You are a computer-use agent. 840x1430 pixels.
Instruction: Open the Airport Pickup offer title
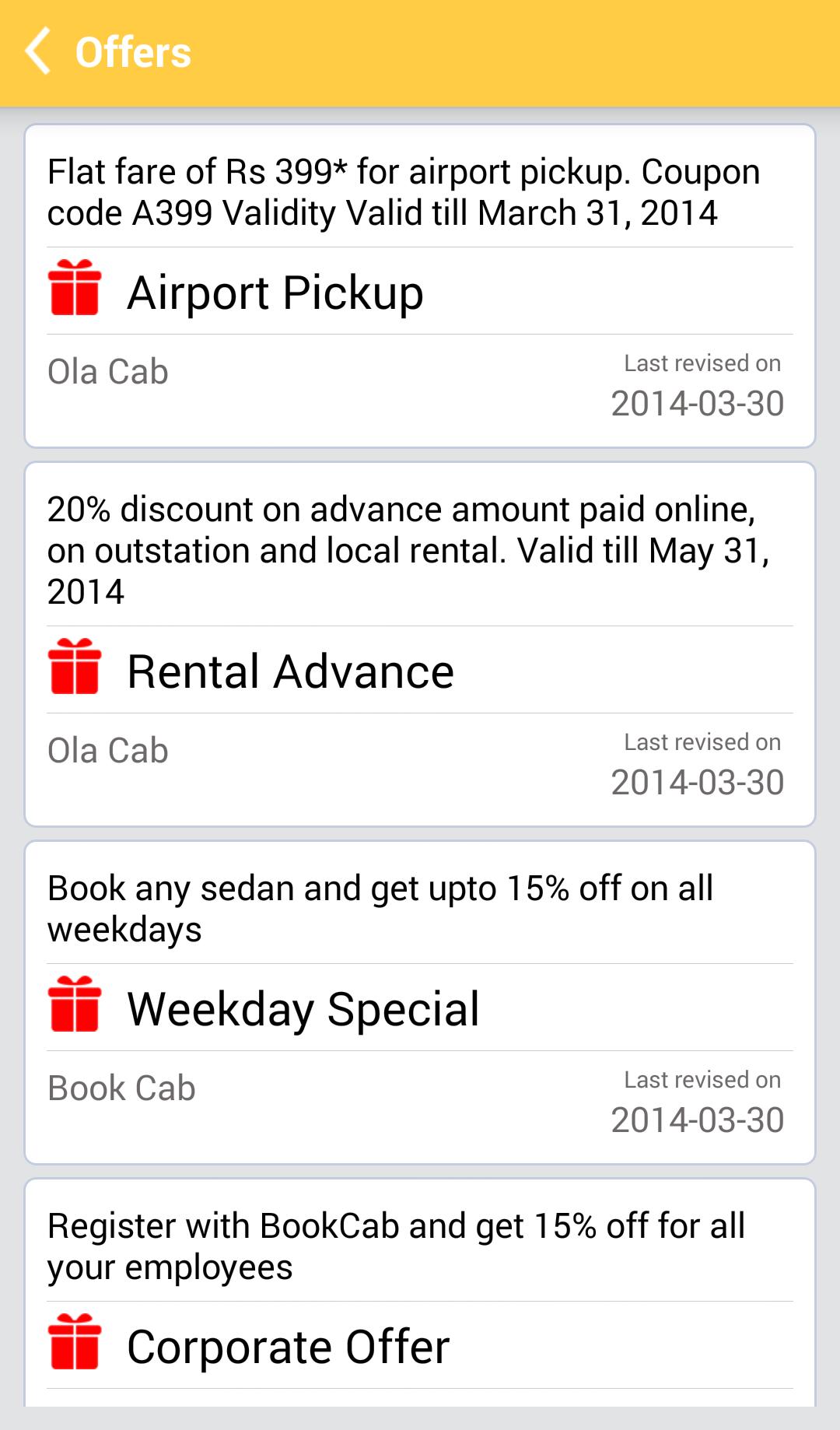(275, 293)
